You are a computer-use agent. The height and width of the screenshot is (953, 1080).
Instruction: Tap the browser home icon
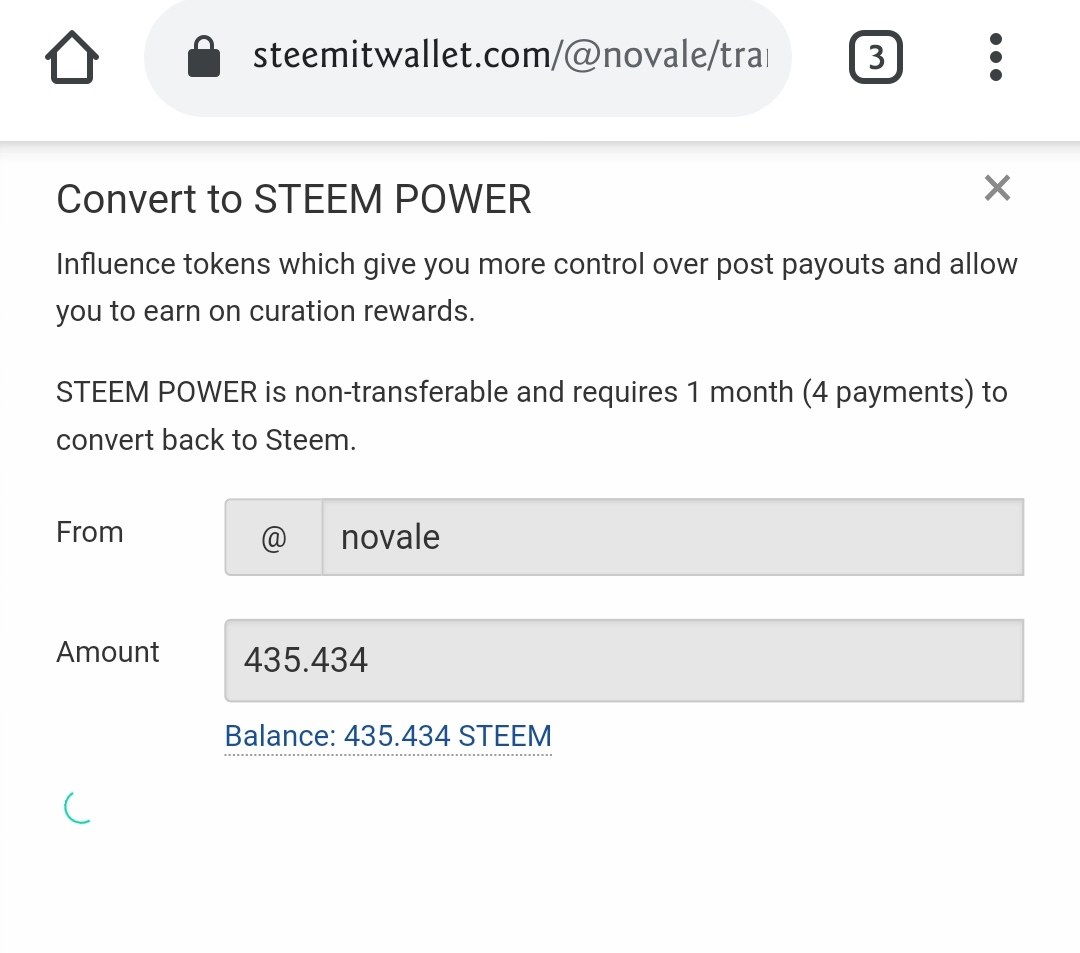(72, 58)
